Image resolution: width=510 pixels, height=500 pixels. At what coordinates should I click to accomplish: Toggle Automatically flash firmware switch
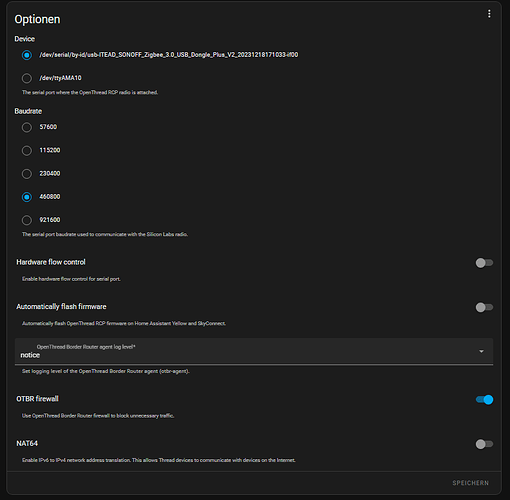coord(484,307)
